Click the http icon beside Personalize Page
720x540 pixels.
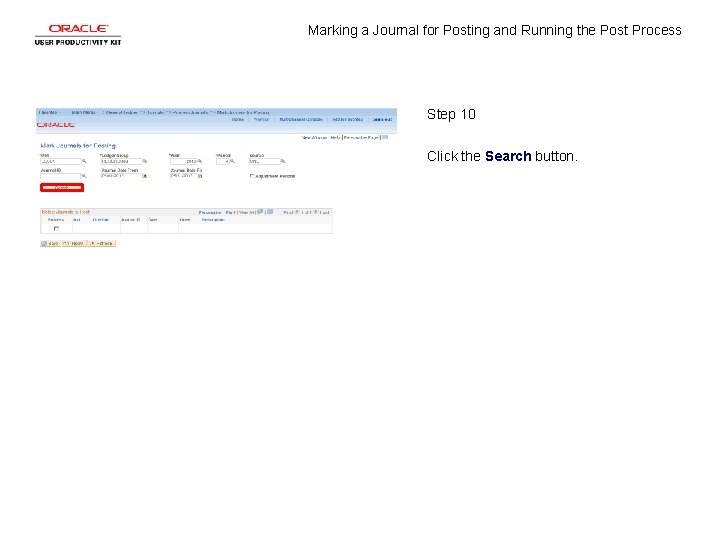pos(385,137)
